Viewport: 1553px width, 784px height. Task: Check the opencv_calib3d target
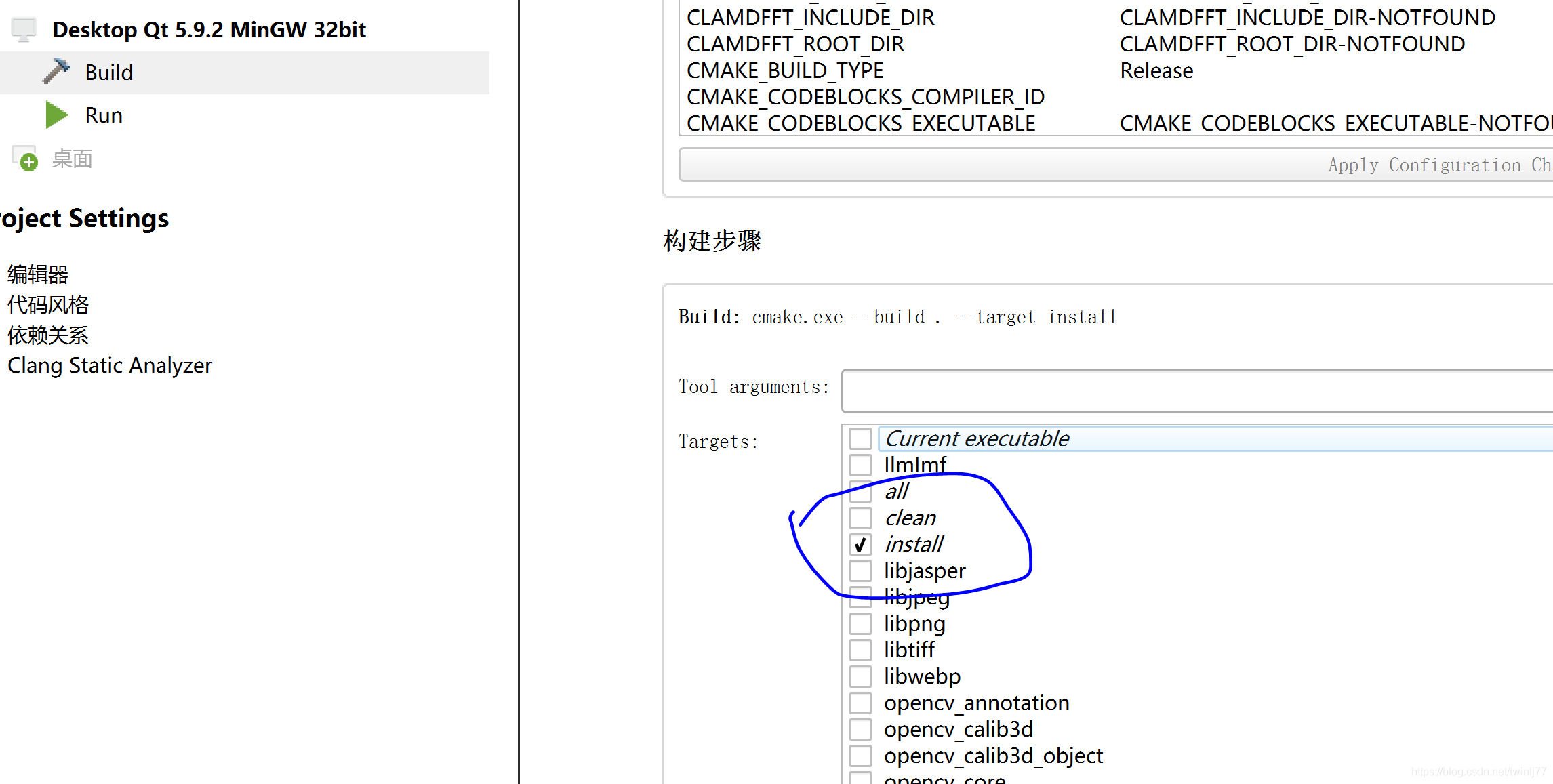coord(860,728)
